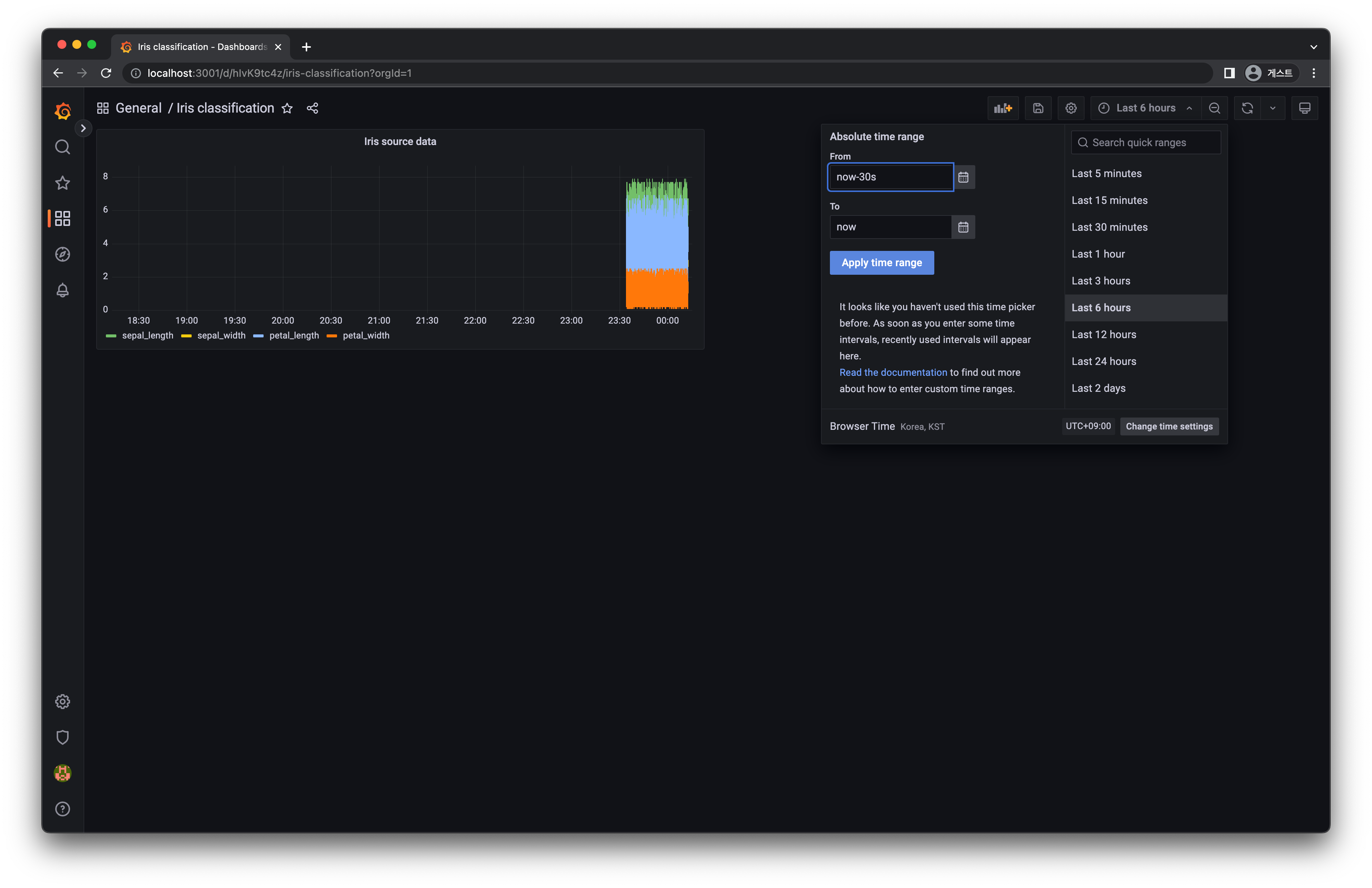Open the Server Admin shield icon
This screenshot has height=888, width=1372.
[x=63, y=737]
